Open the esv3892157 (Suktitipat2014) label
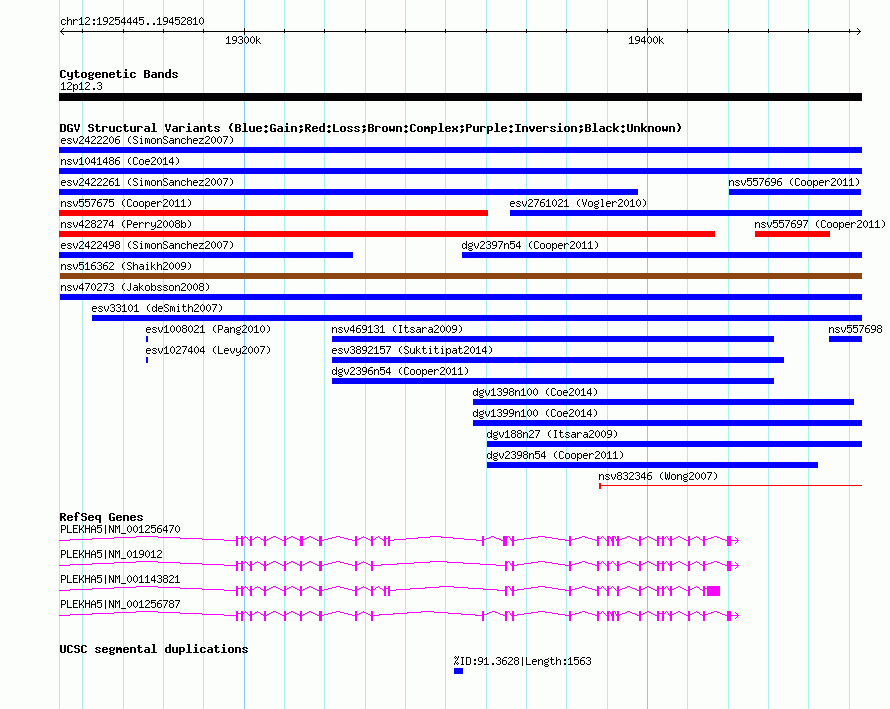Viewport: 890px width, 709px height. [x=412, y=350]
